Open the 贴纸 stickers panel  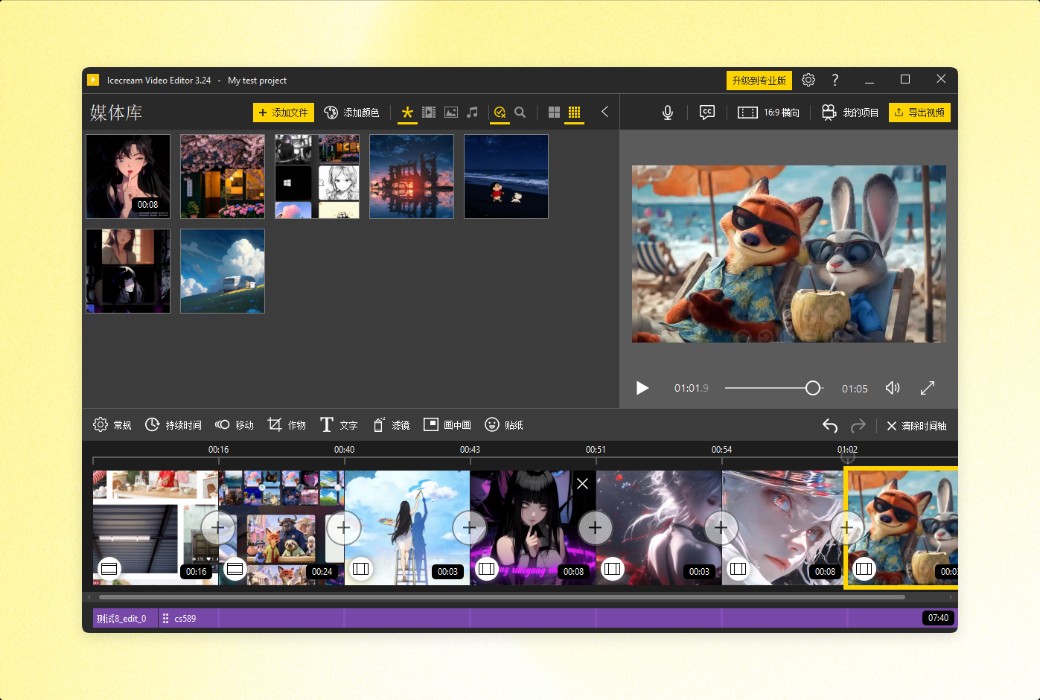tap(503, 424)
